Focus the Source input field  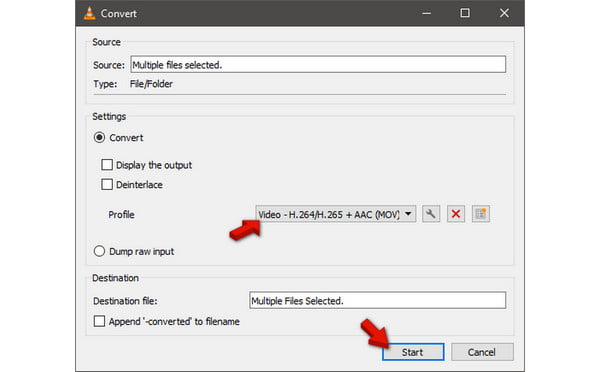[318, 64]
